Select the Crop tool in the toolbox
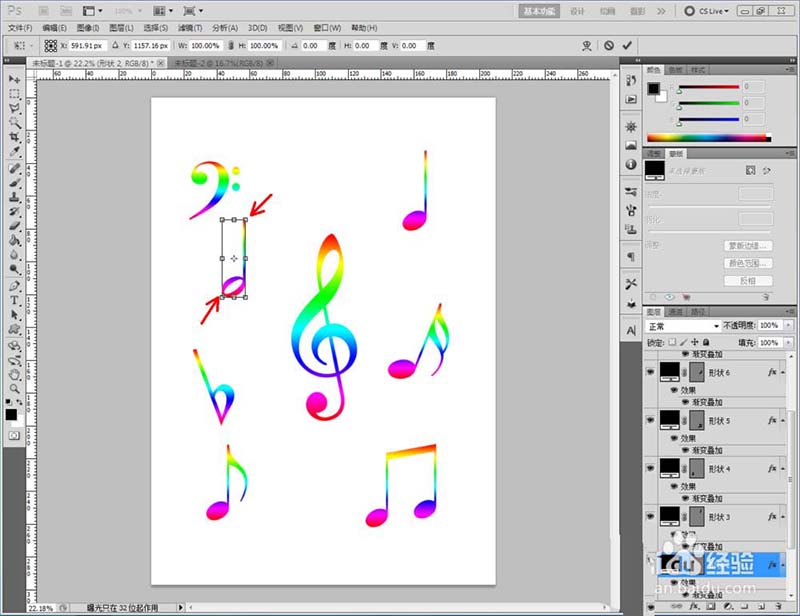Screen dimensions: 800x616 [15, 136]
